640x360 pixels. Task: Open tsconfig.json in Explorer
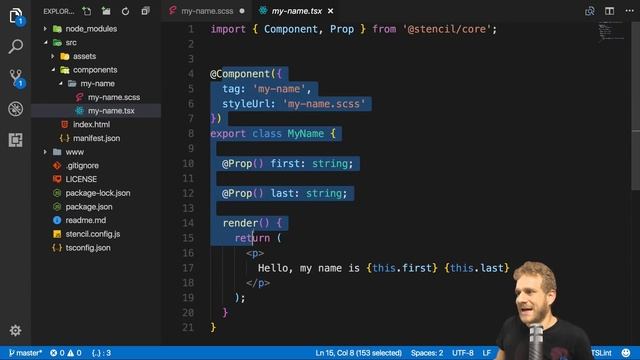[88, 248]
